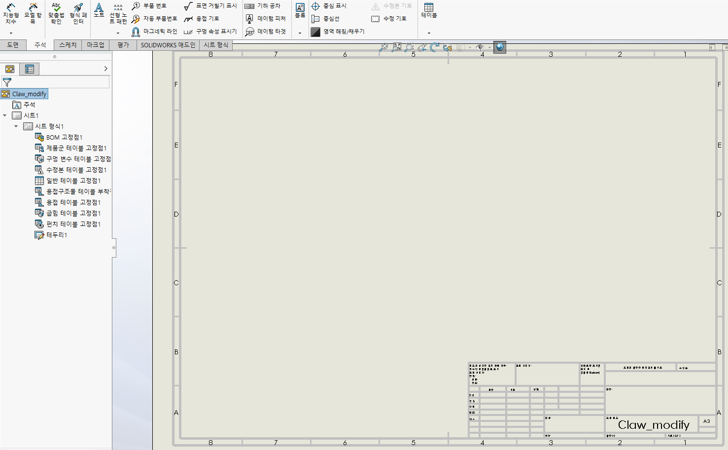Activate the 형식 페인터 (Format Painter) tool

click(78, 13)
